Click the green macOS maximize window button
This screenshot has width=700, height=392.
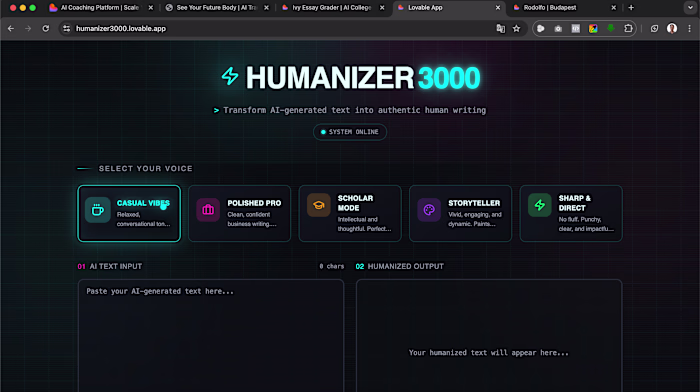(33, 8)
